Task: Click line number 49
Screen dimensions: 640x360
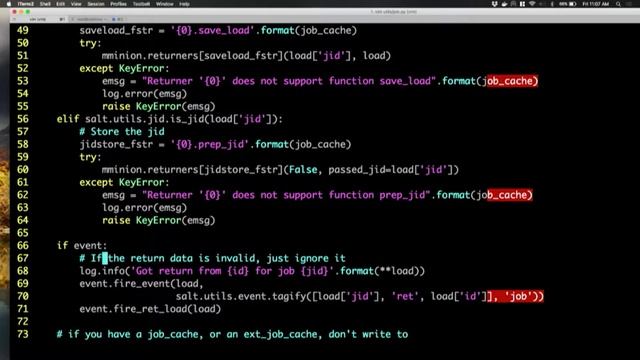Action: coord(23,31)
